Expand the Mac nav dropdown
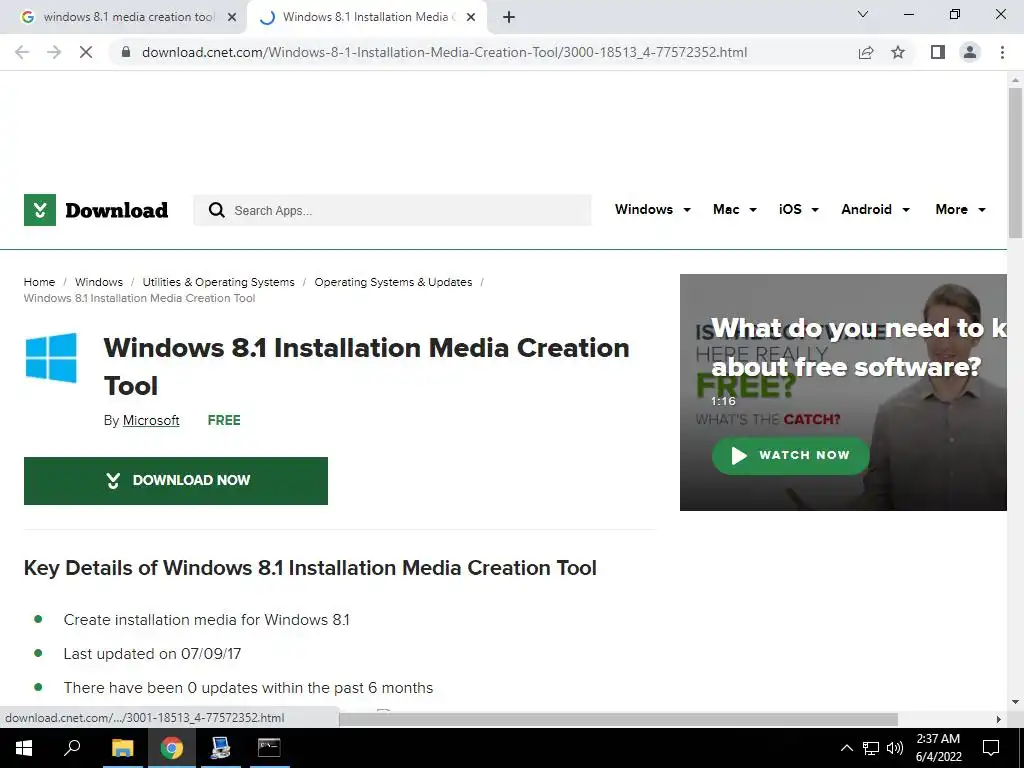This screenshot has height=768, width=1024. 735,210
